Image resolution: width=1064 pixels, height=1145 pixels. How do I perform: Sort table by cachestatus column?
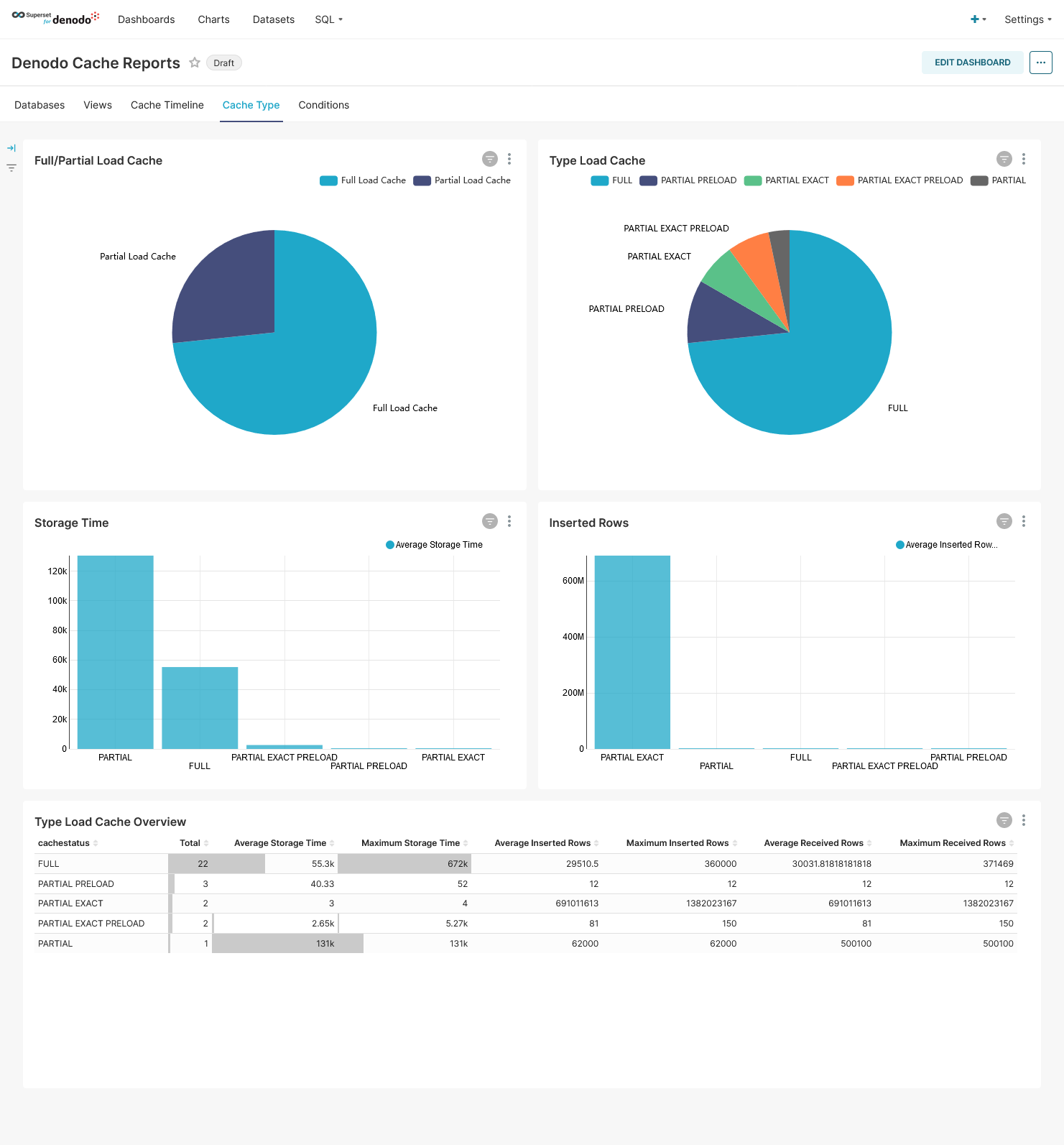[68, 843]
